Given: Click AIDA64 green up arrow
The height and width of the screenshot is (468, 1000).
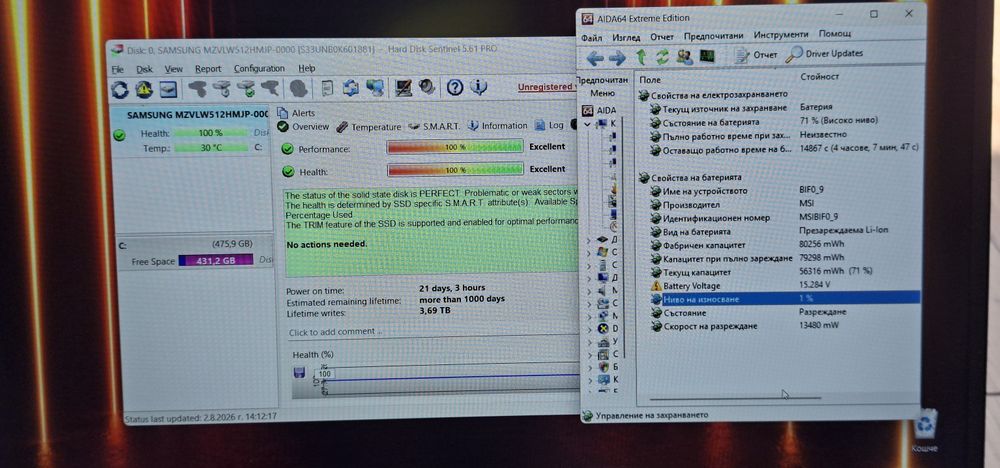Looking at the screenshot, I should coord(641,58).
